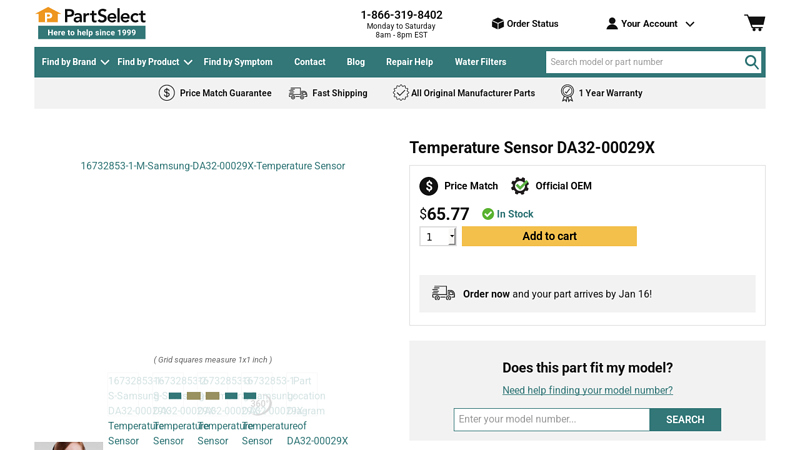The width and height of the screenshot is (800, 450).
Task: Add the temperature sensor to cart
Action: click(549, 236)
